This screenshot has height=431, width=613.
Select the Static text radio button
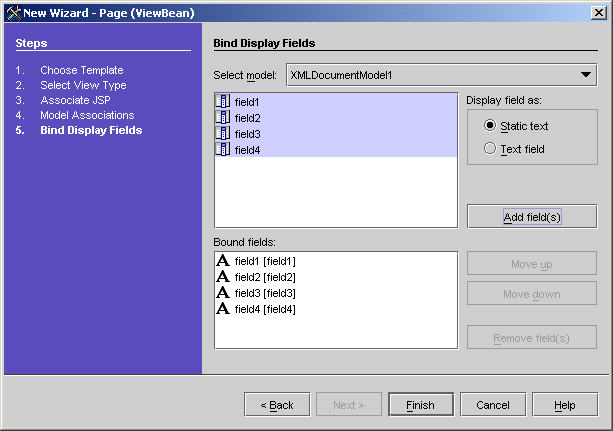[x=489, y=126]
